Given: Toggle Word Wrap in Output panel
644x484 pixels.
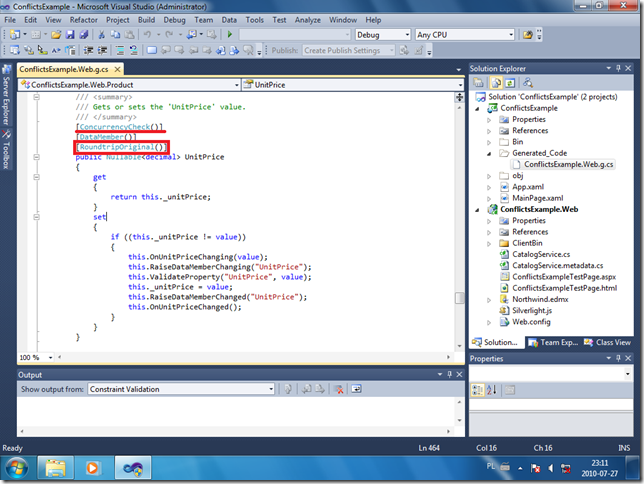Looking at the screenshot, I should [356, 389].
